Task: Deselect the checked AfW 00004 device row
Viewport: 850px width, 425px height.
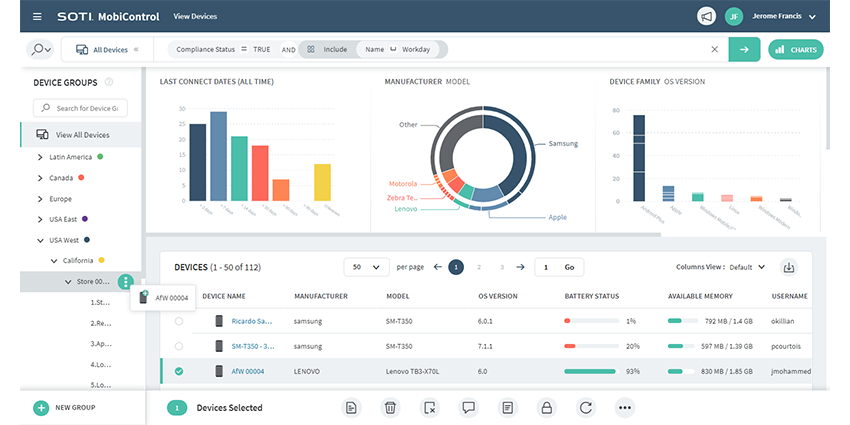Action: (179, 371)
